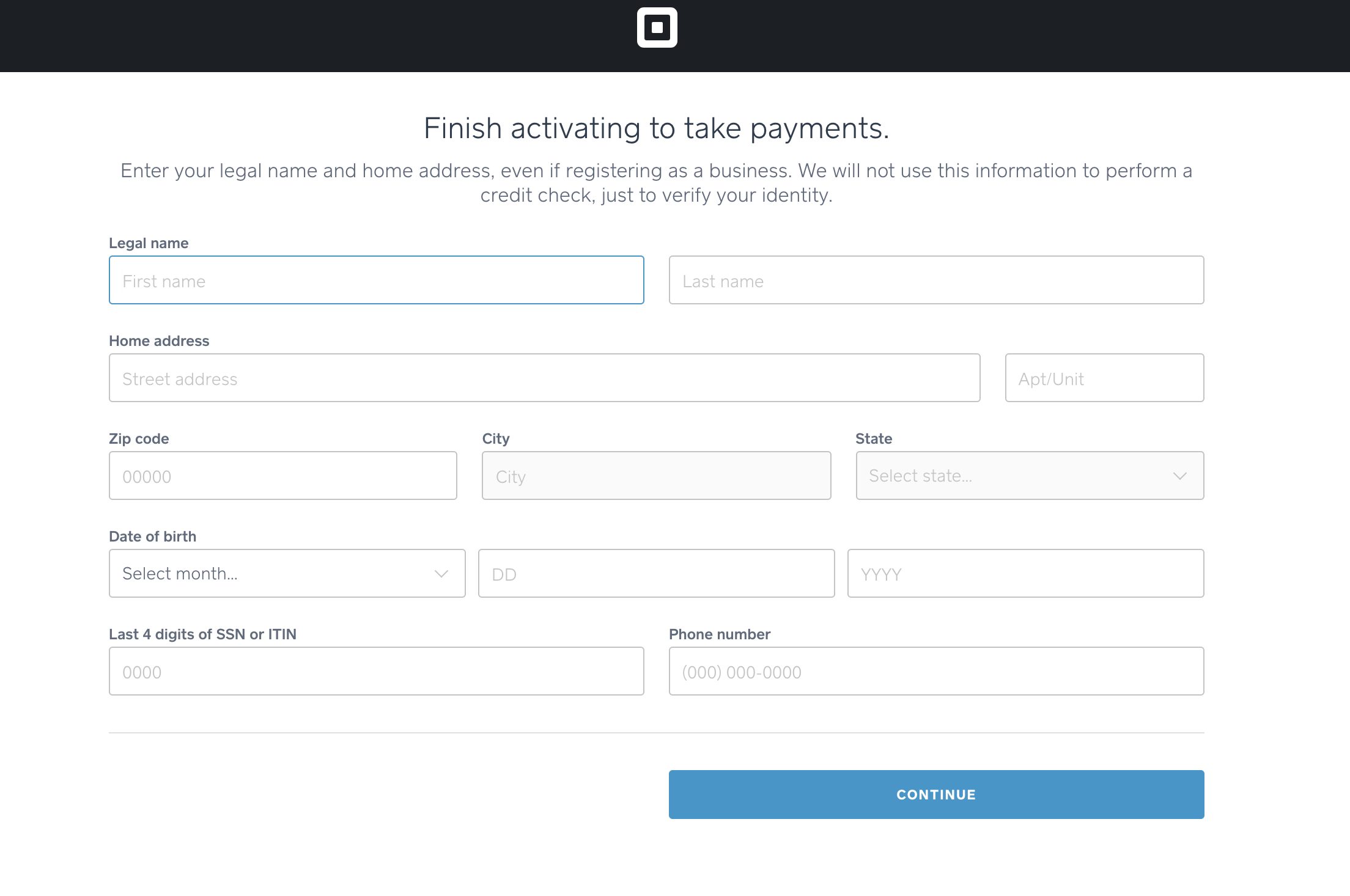Click the Last name input field

[x=936, y=280]
